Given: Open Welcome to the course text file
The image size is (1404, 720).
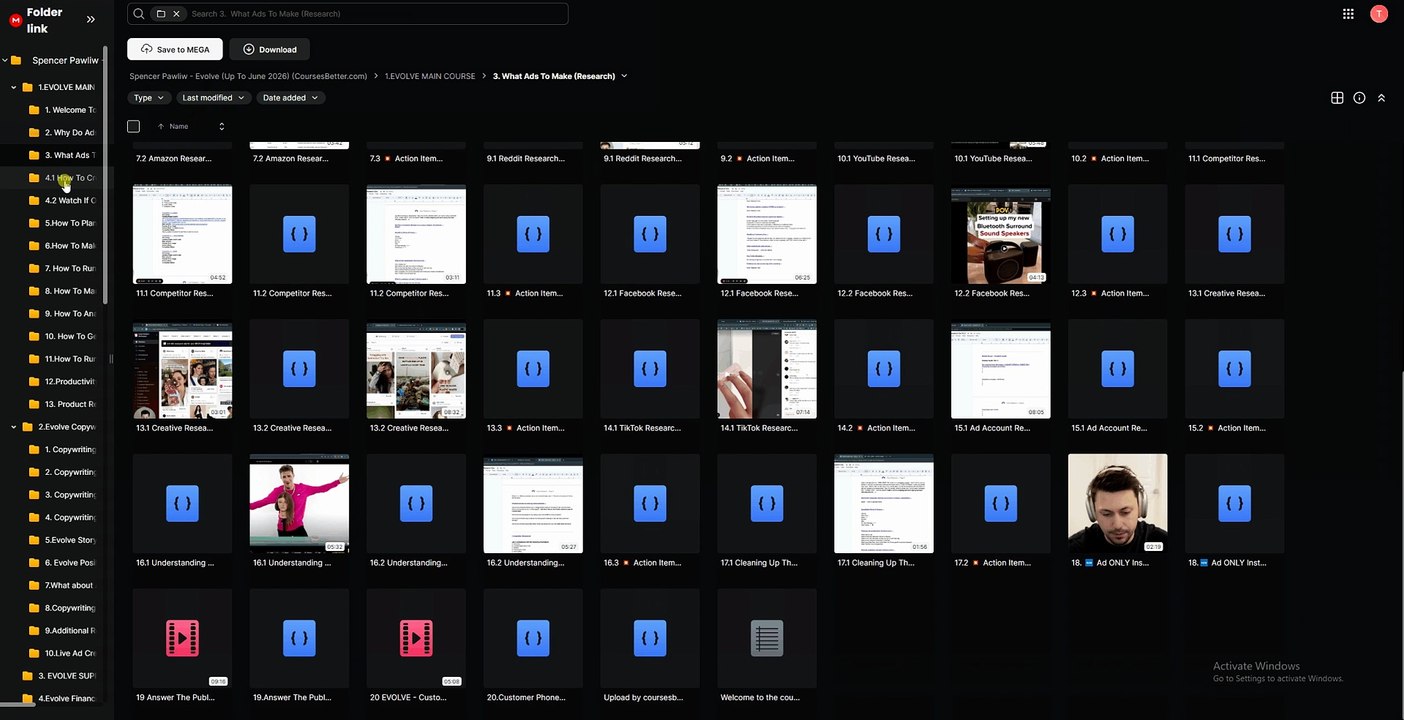Looking at the screenshot, I should click(x=767, y=638).
